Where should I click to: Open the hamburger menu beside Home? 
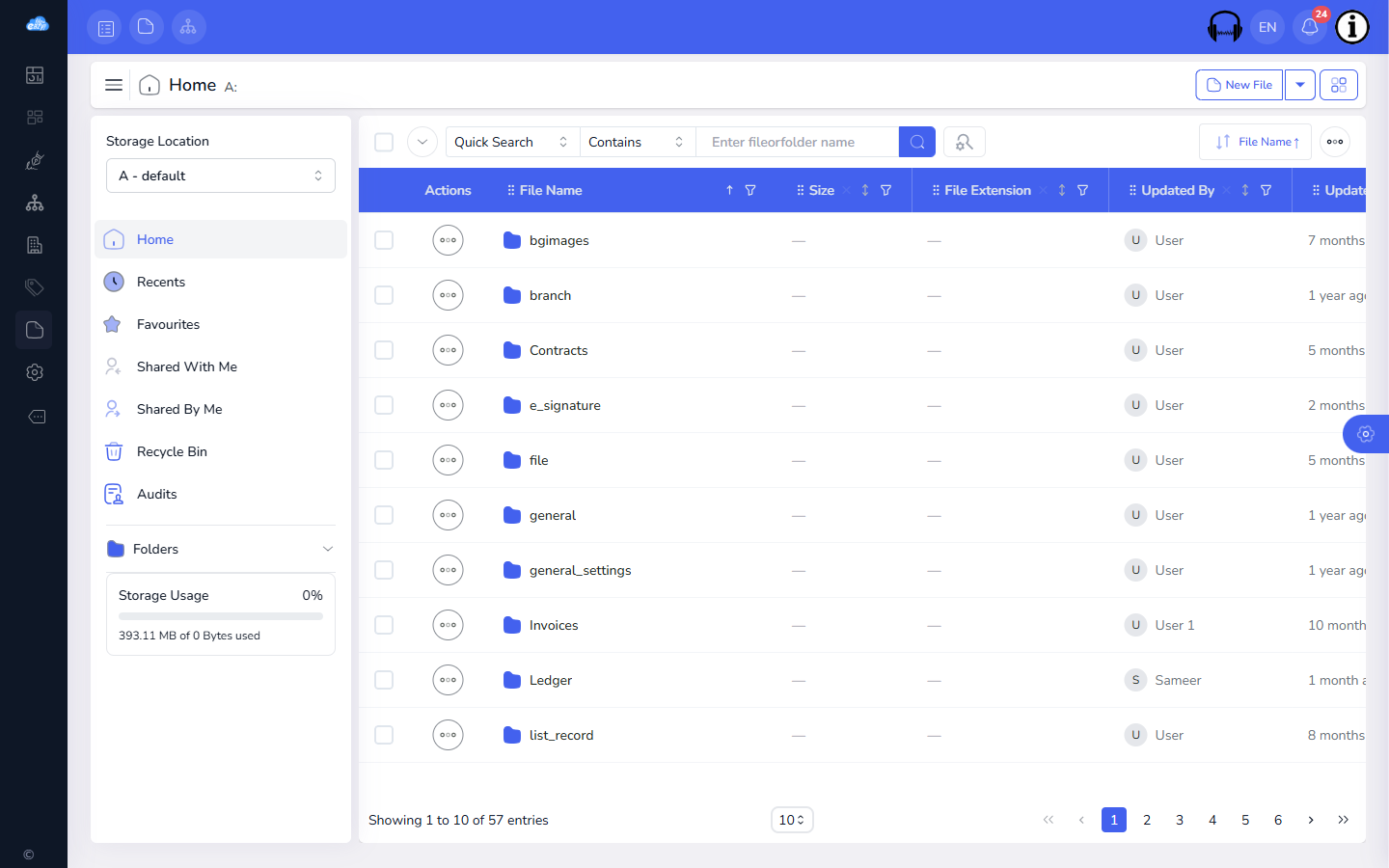[114, 85]
